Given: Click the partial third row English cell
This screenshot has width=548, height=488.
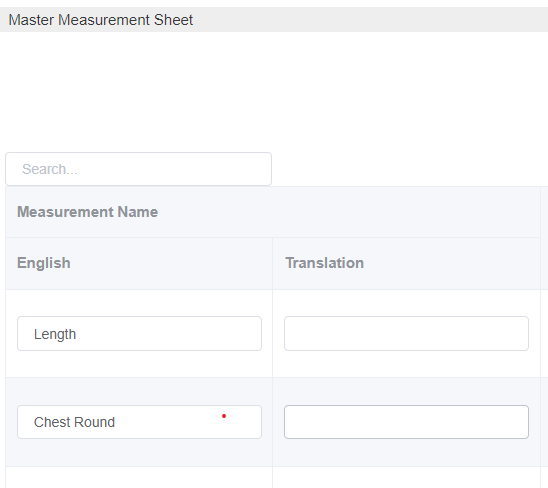Looking at the screenshot, I should tap(139, 478).
